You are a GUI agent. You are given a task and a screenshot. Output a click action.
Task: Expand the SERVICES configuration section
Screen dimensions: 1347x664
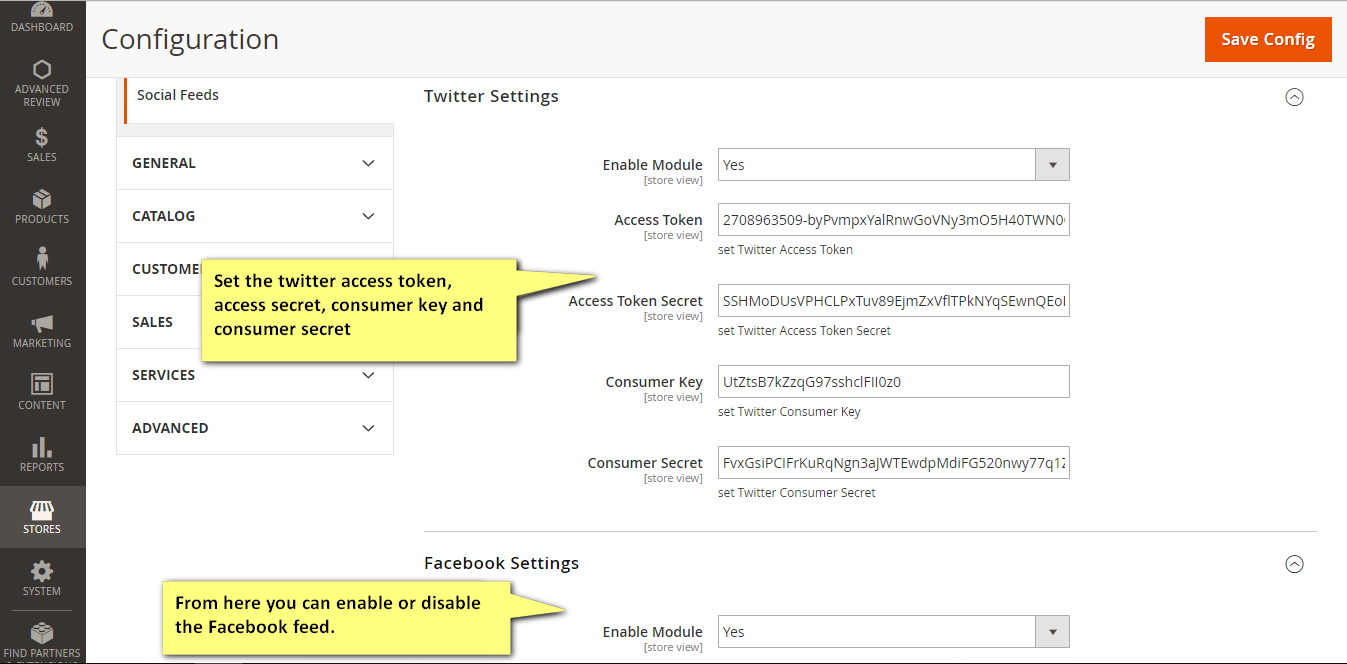pyautogui.click(x=255, y=374)
